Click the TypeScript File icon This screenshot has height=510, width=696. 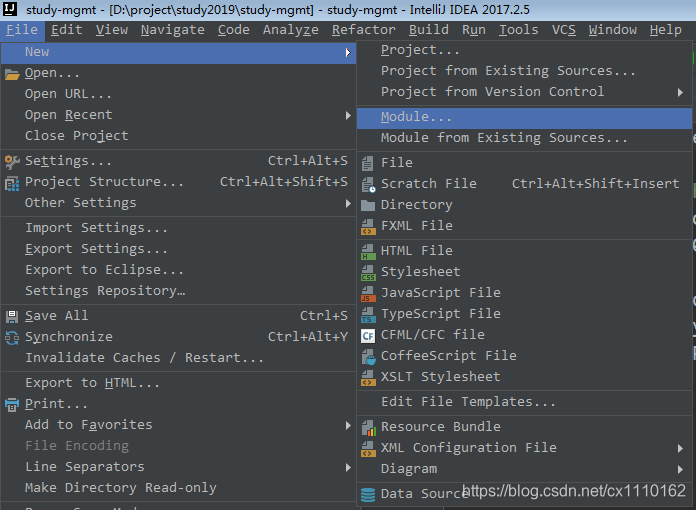pyautogui.click(x=368, y=315)
